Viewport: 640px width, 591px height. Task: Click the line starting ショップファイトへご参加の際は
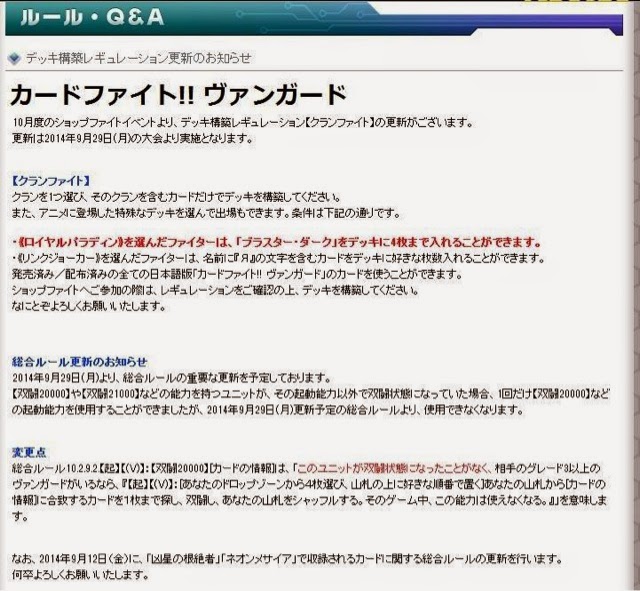point(215,290)
